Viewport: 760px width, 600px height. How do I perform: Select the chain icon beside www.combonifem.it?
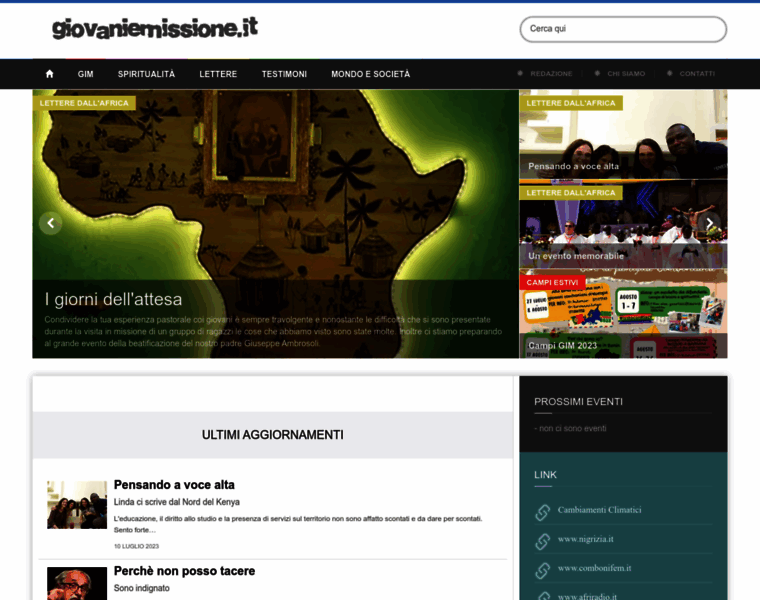tap(542, 570)
